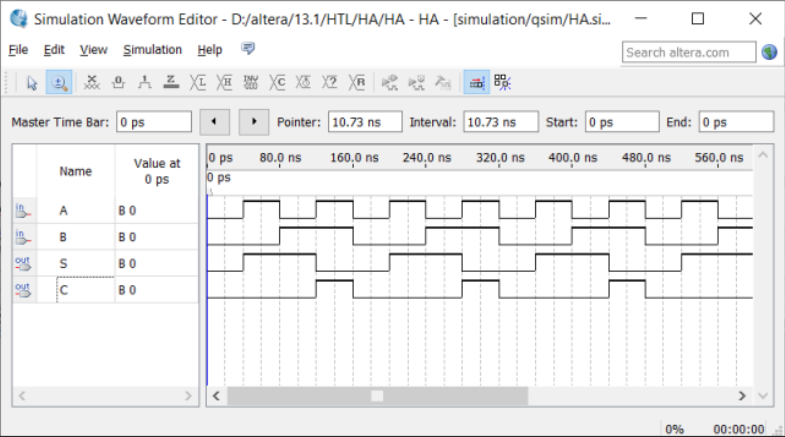Toggle the Snap to Grid button

click(476, 83)
